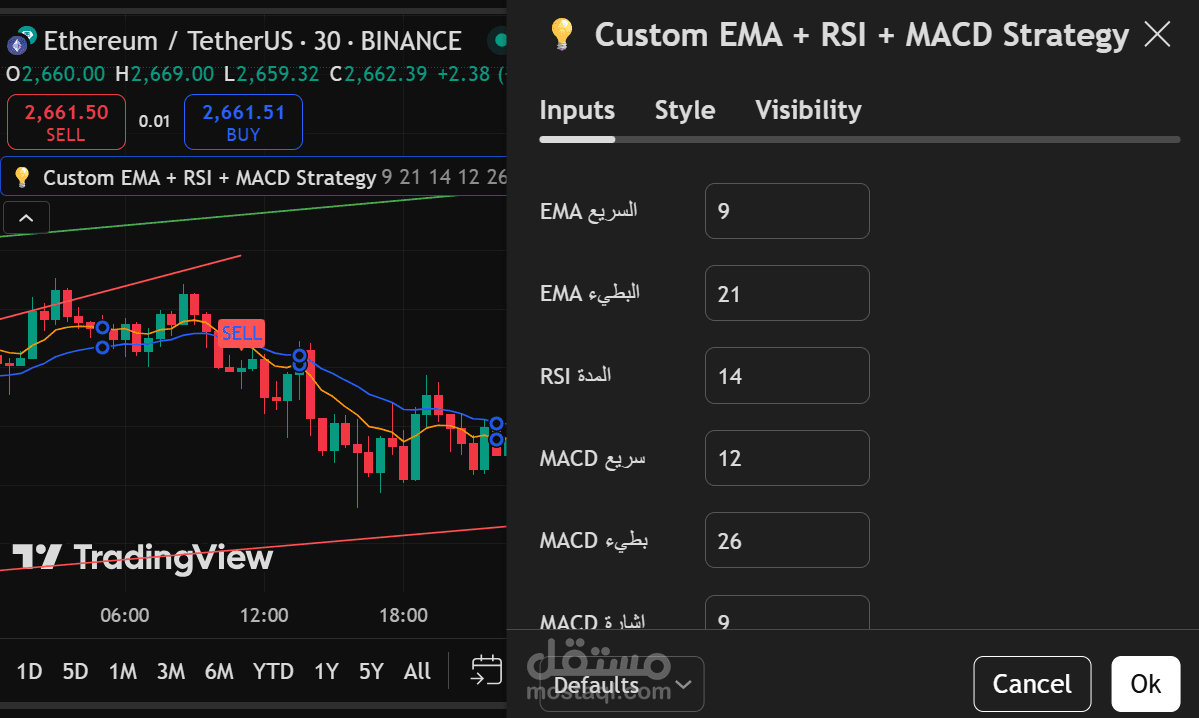Edit the fast EMA value field showing 9
The width and height of the screenshot is (1199, 718).
[787, 211]
